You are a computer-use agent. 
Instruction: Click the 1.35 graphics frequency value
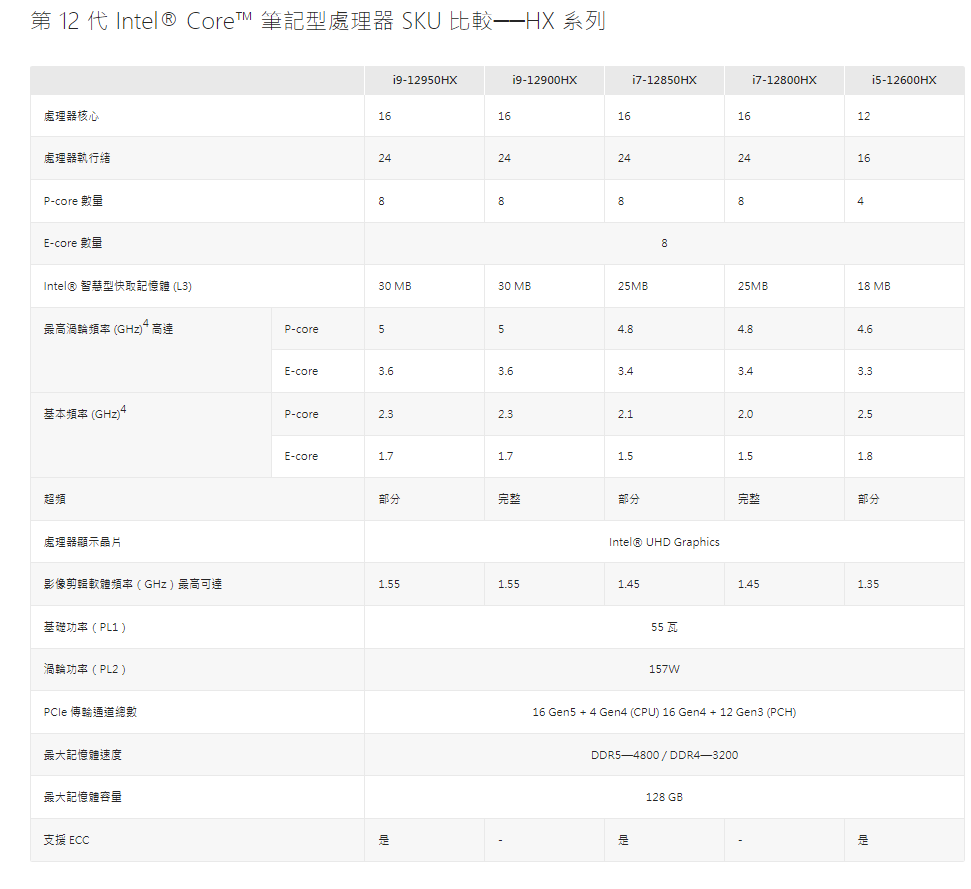click(868, 584)
